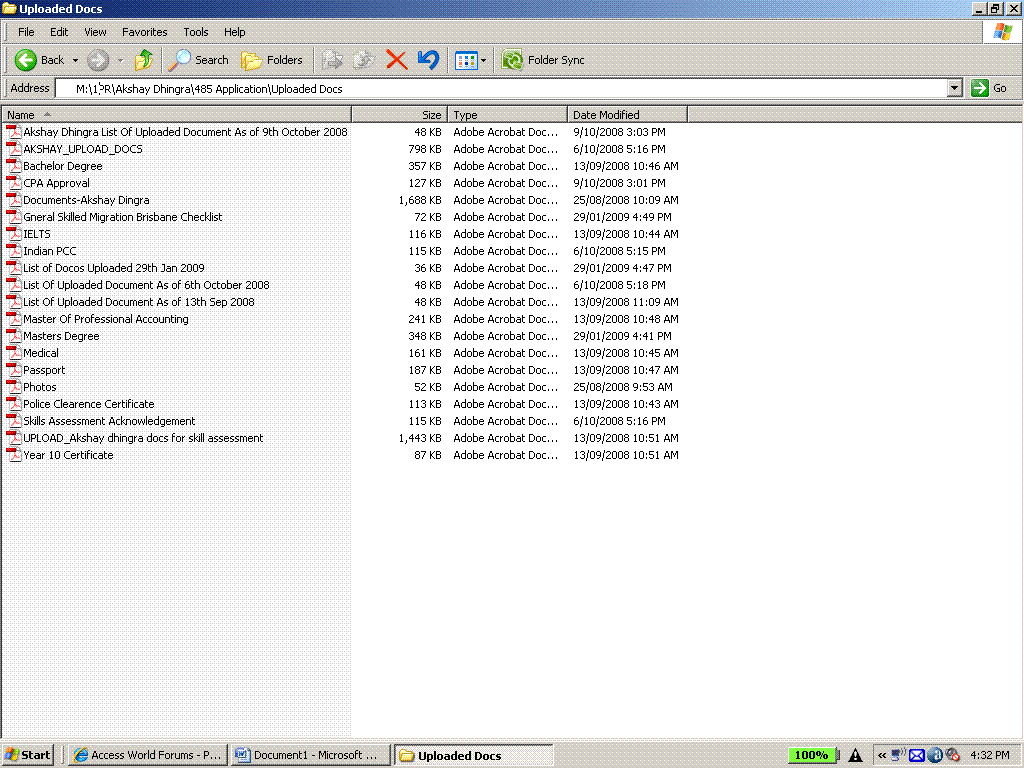Select List of Docos Uploaded 29th Jan 2009

pos(114,268)
